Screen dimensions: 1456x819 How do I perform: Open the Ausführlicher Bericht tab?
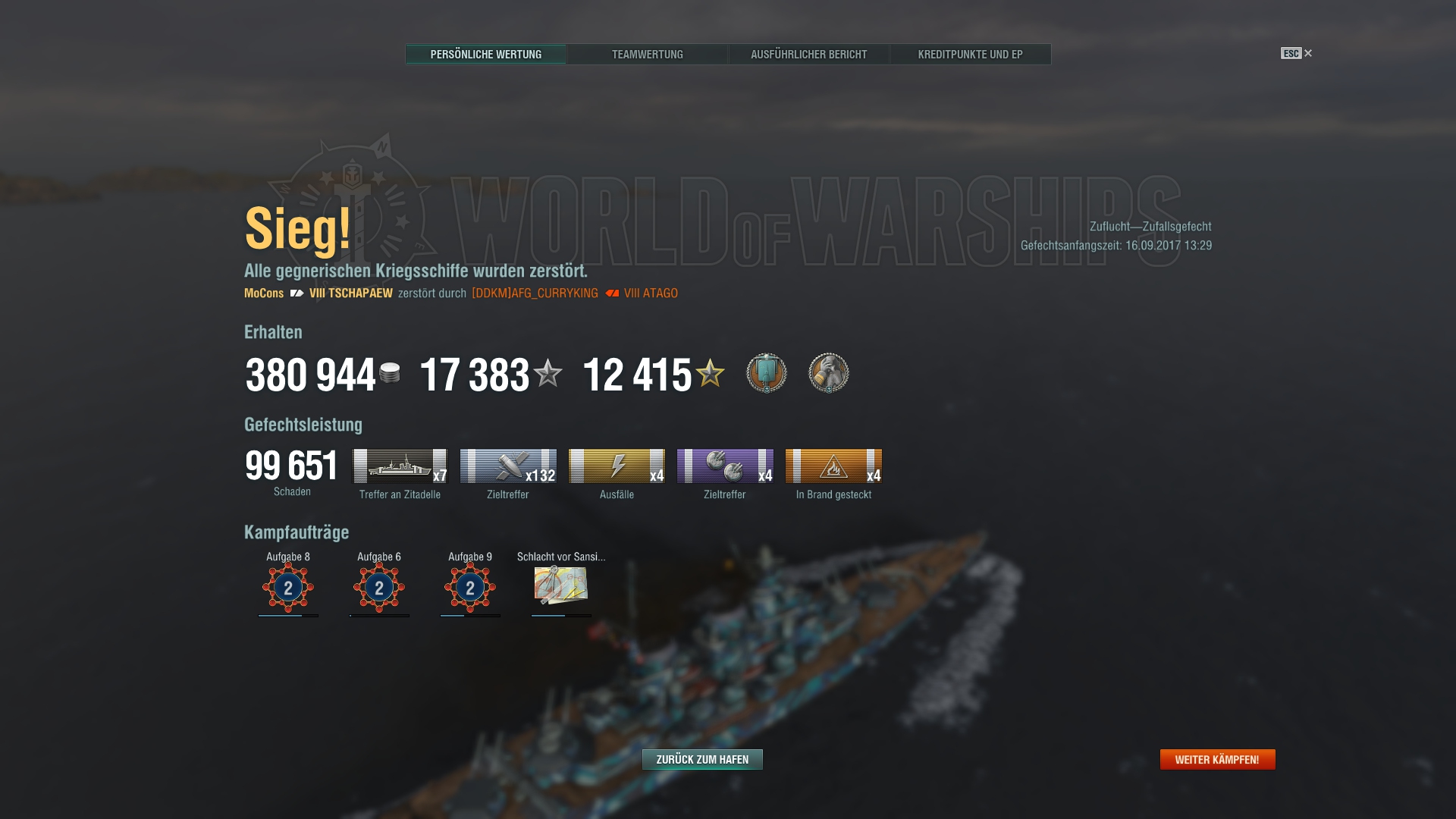coord(809,55)
